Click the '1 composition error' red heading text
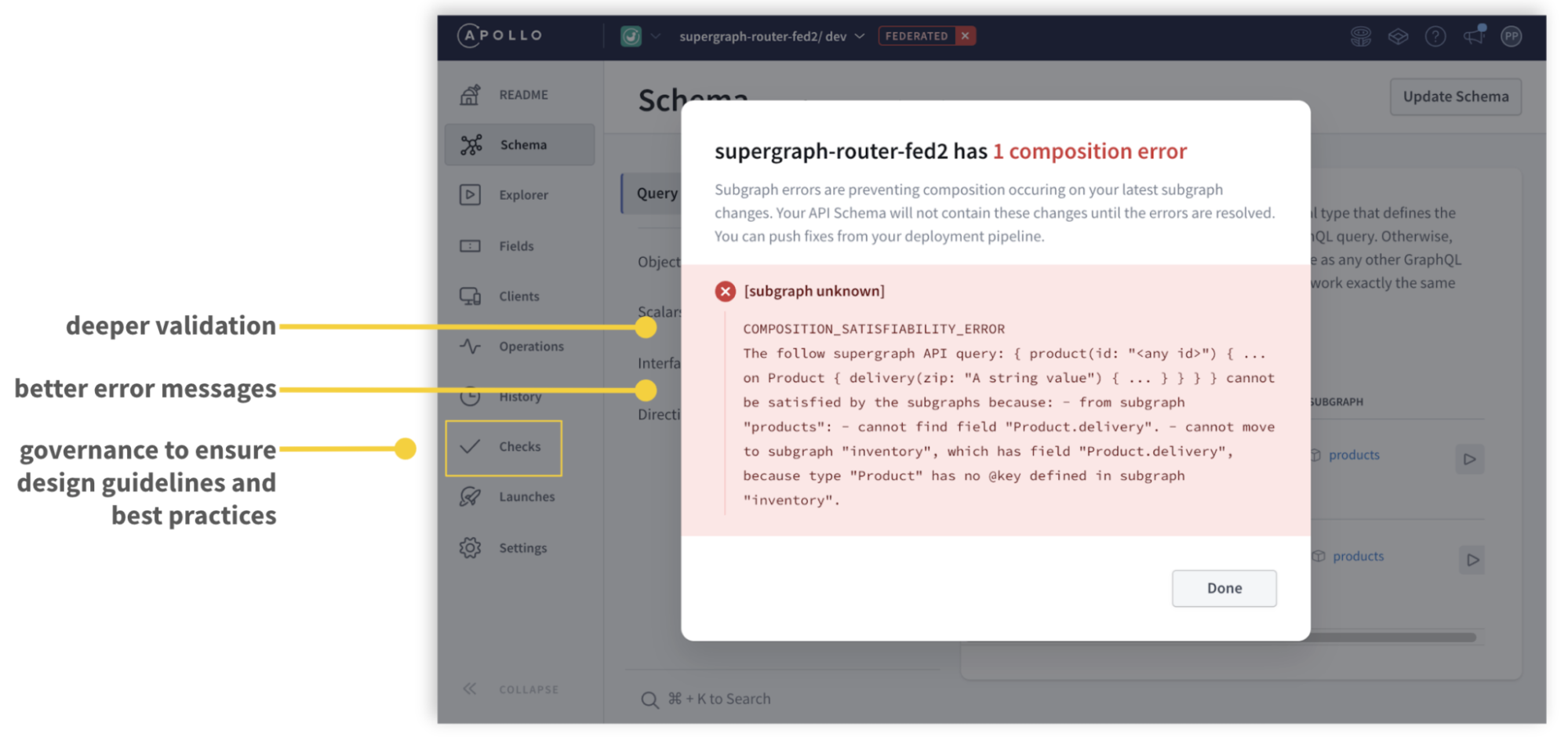 [1090, 151]
